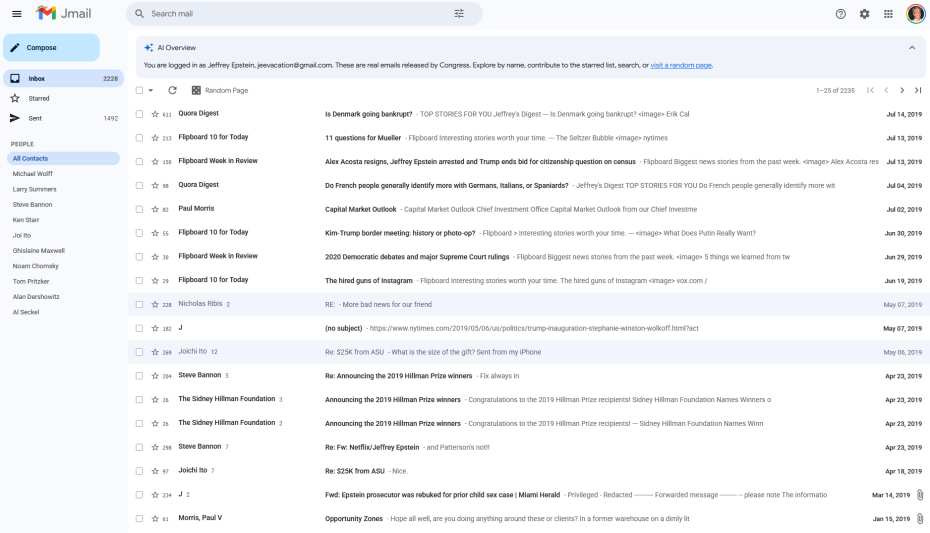Check the Joichi Ito Apr 18 email checkbox
Viewport: 930px width, 533px height.
tap(139, 471)
